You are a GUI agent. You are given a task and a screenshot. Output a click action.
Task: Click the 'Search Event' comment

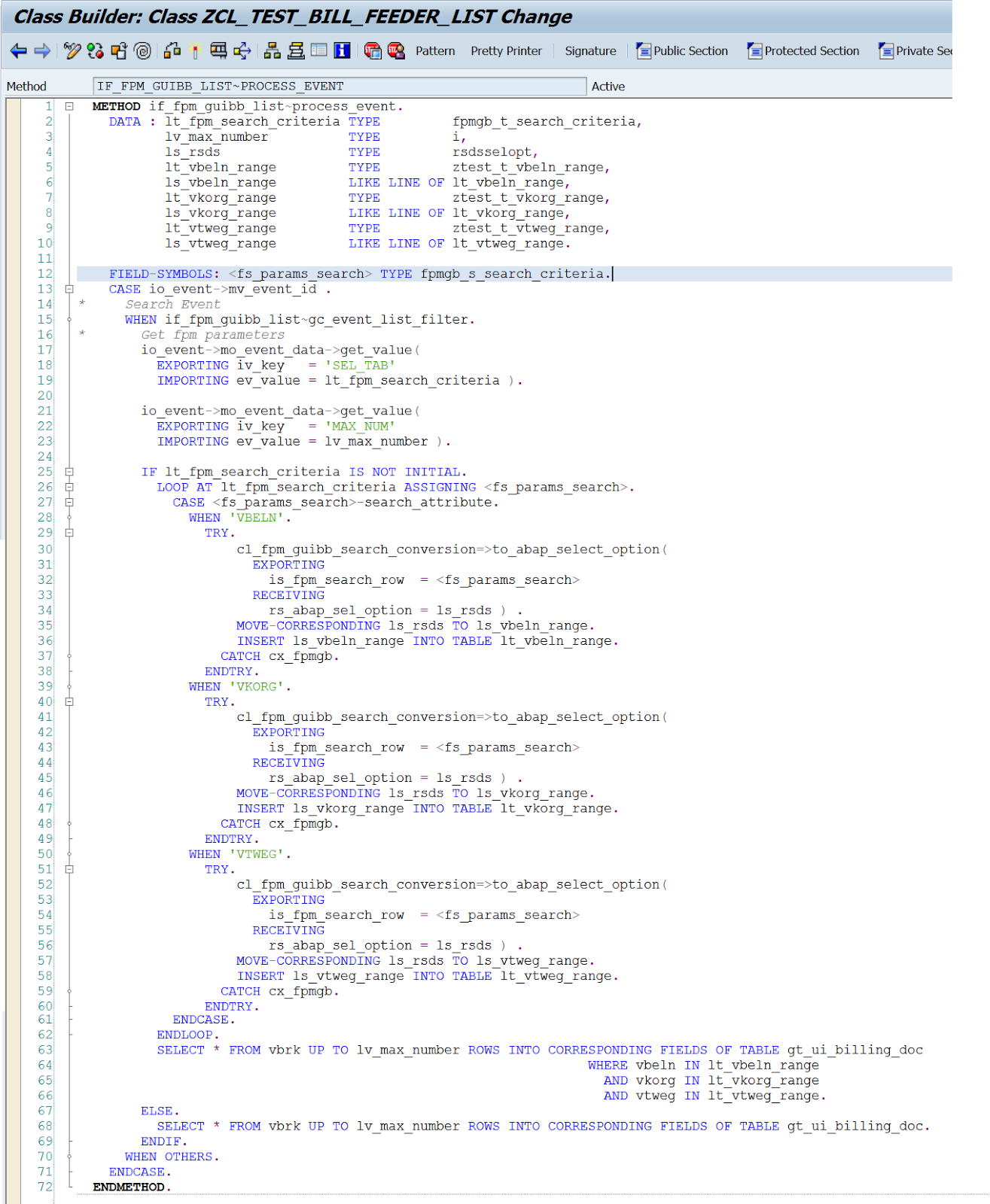[172, 304]
